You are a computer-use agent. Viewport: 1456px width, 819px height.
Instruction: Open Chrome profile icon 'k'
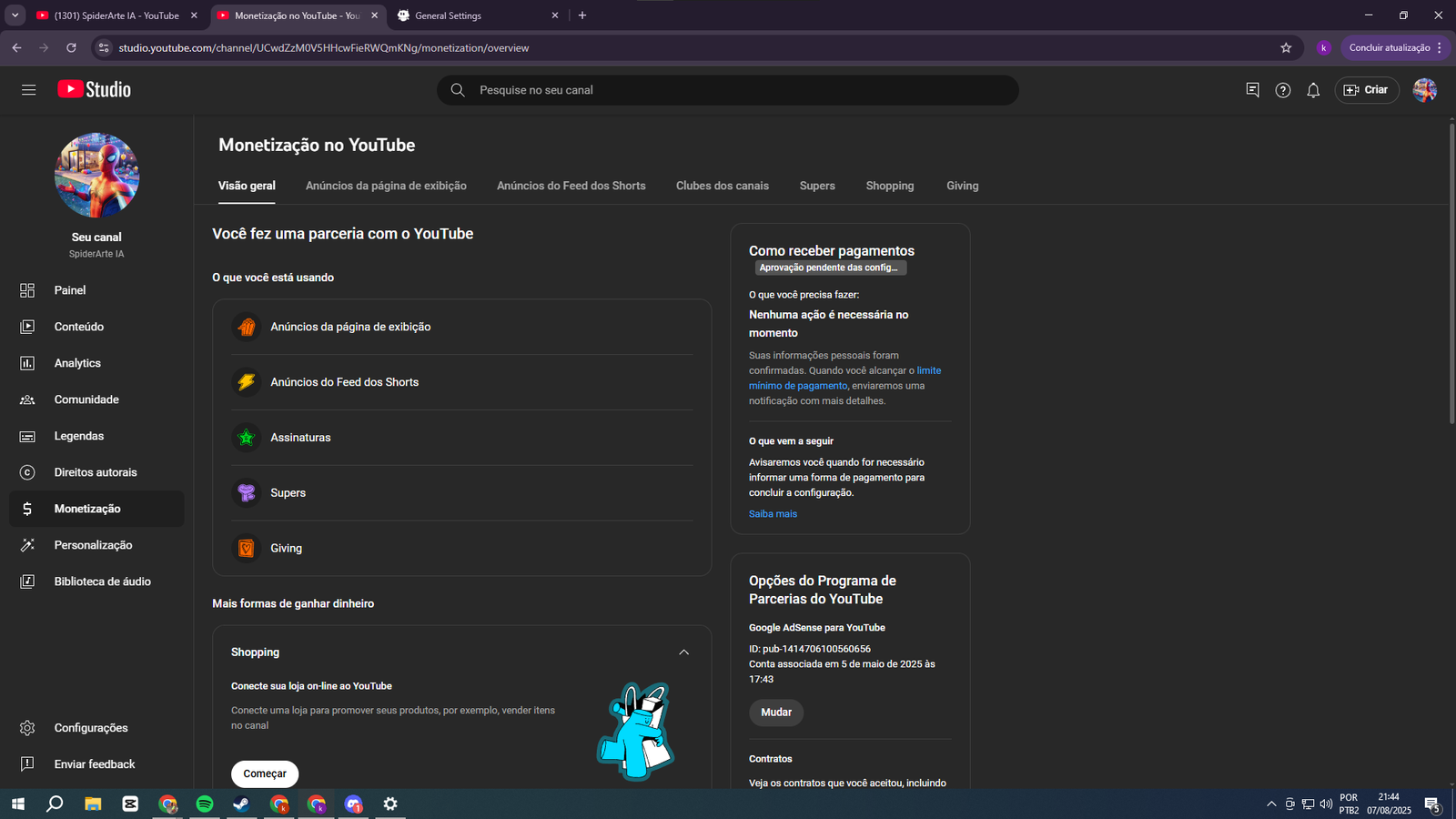1324,48
